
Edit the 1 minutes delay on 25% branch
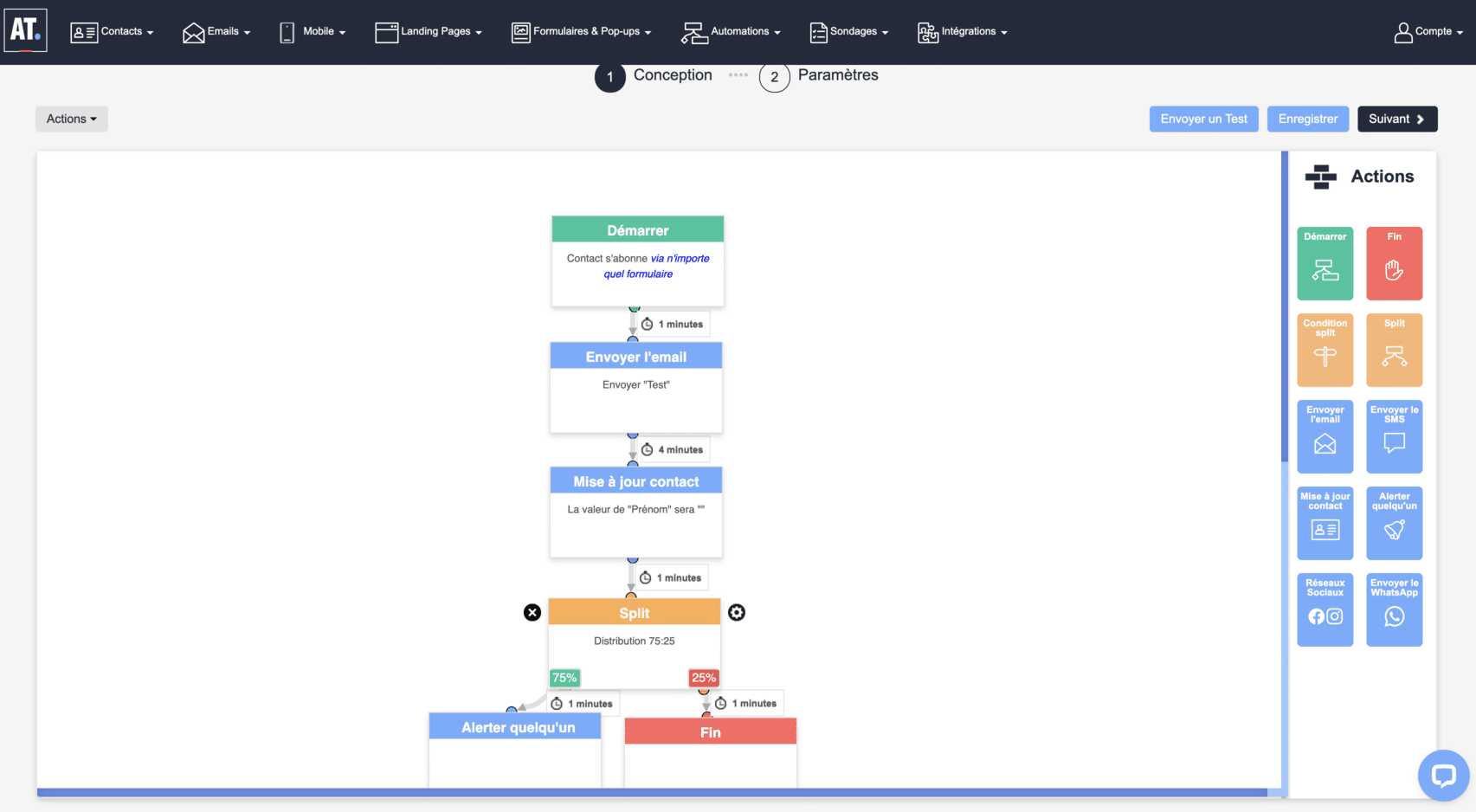(x=746, y=703)
